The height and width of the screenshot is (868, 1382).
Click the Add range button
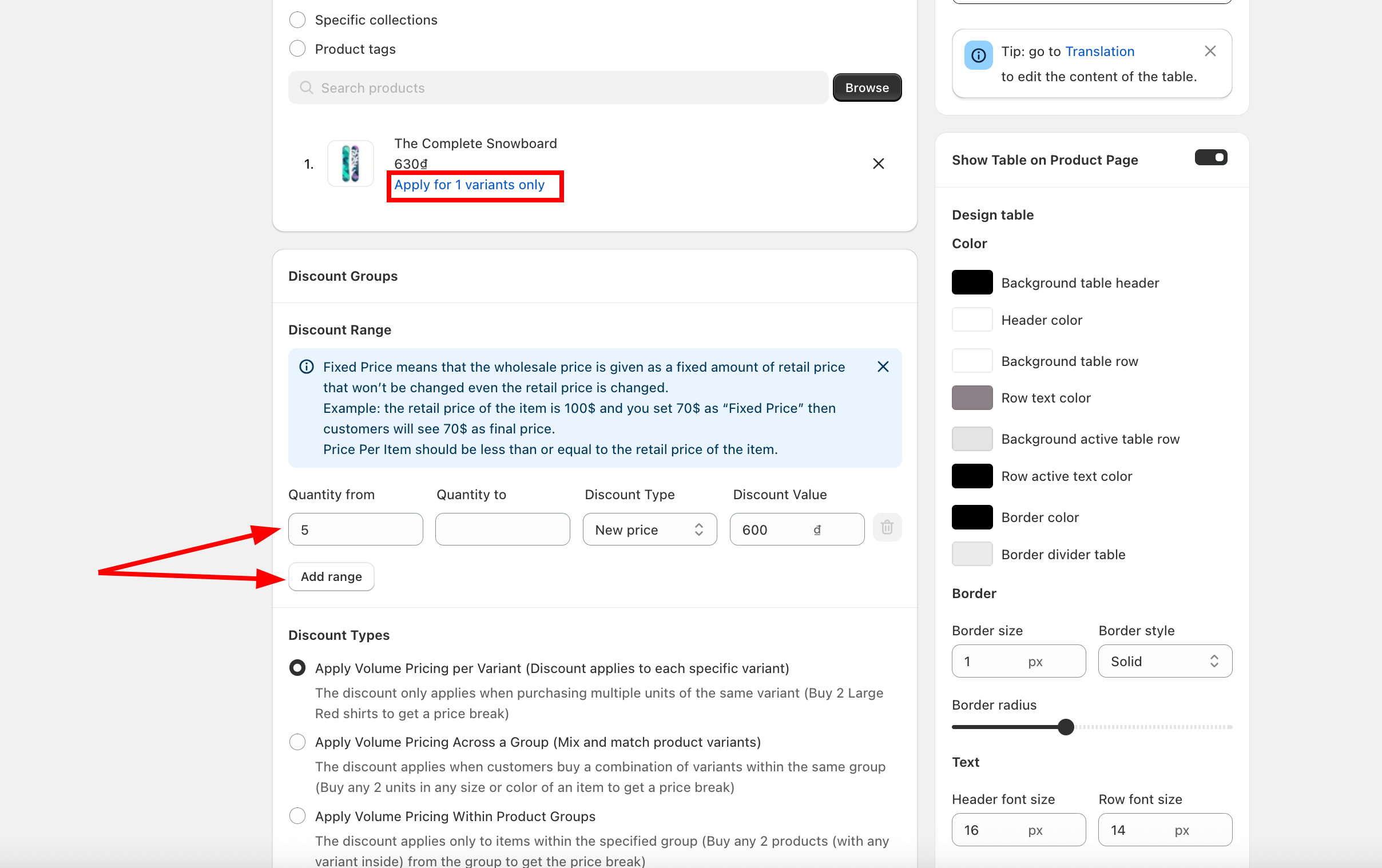[331, 576]
